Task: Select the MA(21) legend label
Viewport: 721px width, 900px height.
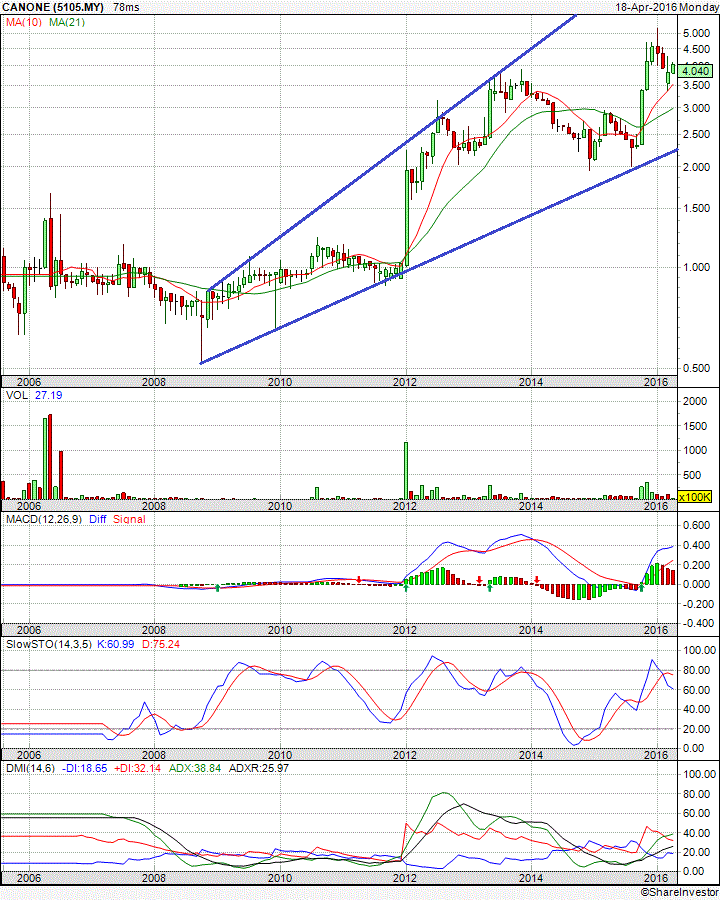Action: point(67,22)
